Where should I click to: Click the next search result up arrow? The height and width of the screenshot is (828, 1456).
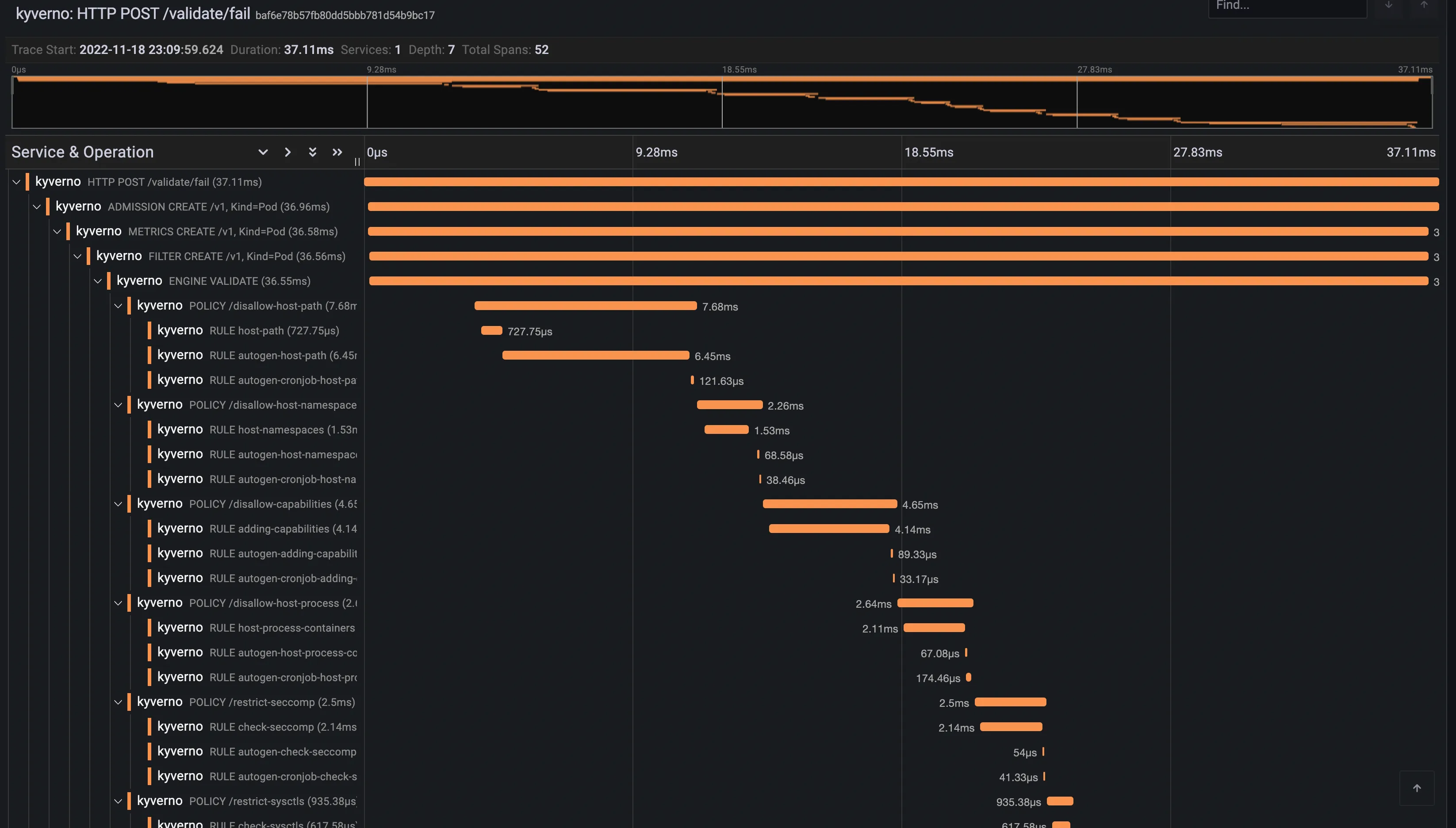pos(1424,5)
